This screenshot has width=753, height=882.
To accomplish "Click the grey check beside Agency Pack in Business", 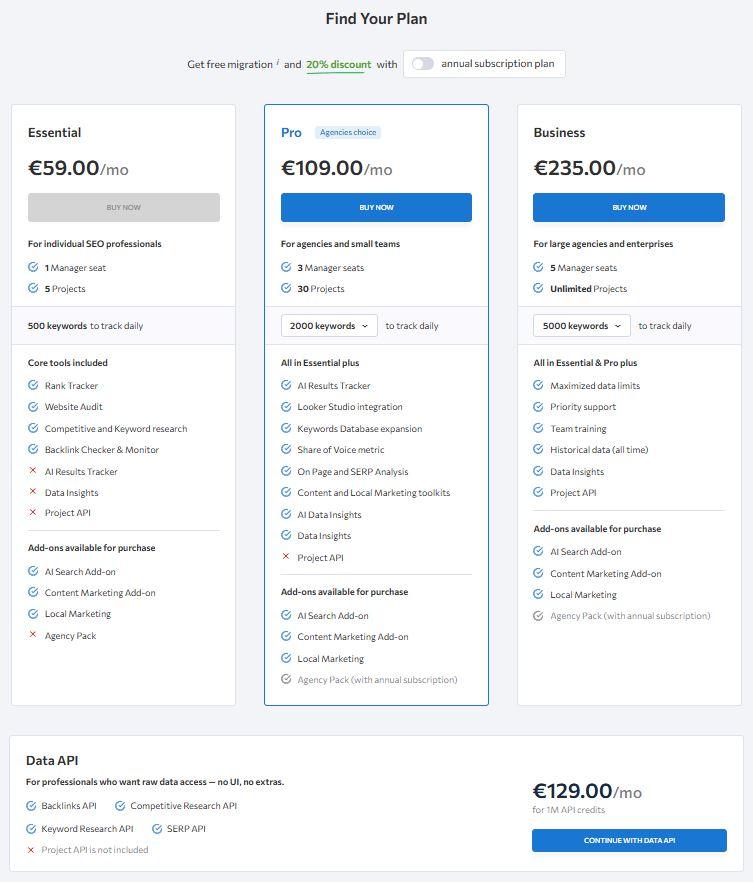I will point(538,615).
